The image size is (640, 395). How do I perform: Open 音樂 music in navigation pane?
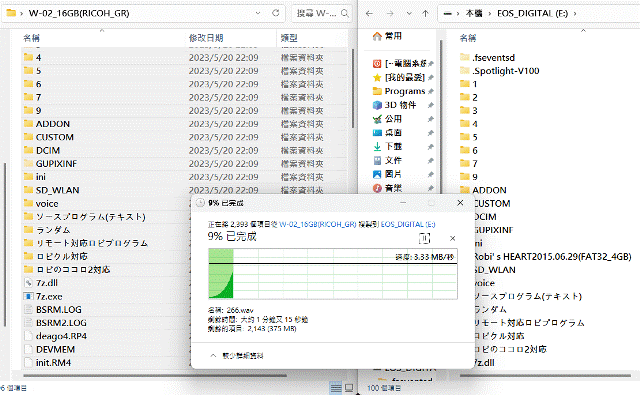pyautogui.click(x=387, y=188)
